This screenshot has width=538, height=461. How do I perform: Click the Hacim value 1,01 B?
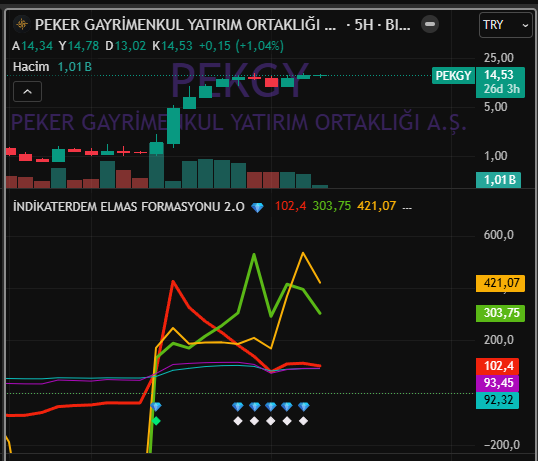tap(75, 67)
